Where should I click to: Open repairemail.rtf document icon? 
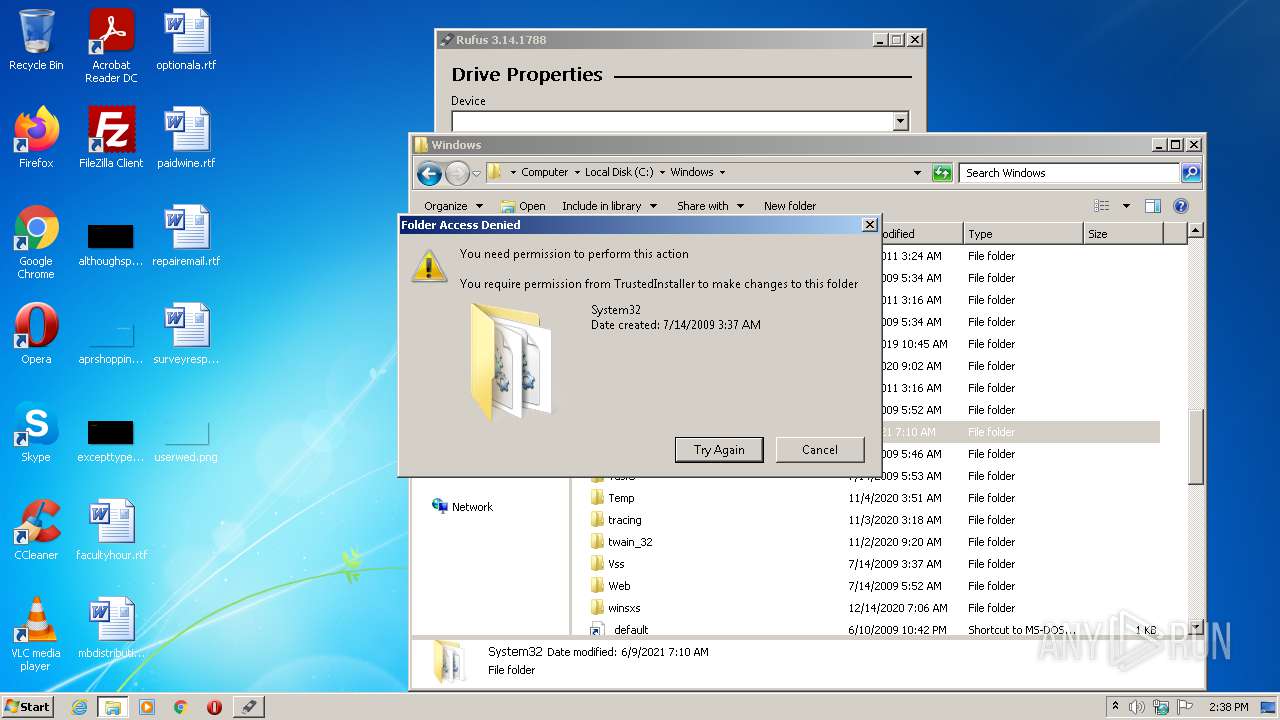coord(186,236)
